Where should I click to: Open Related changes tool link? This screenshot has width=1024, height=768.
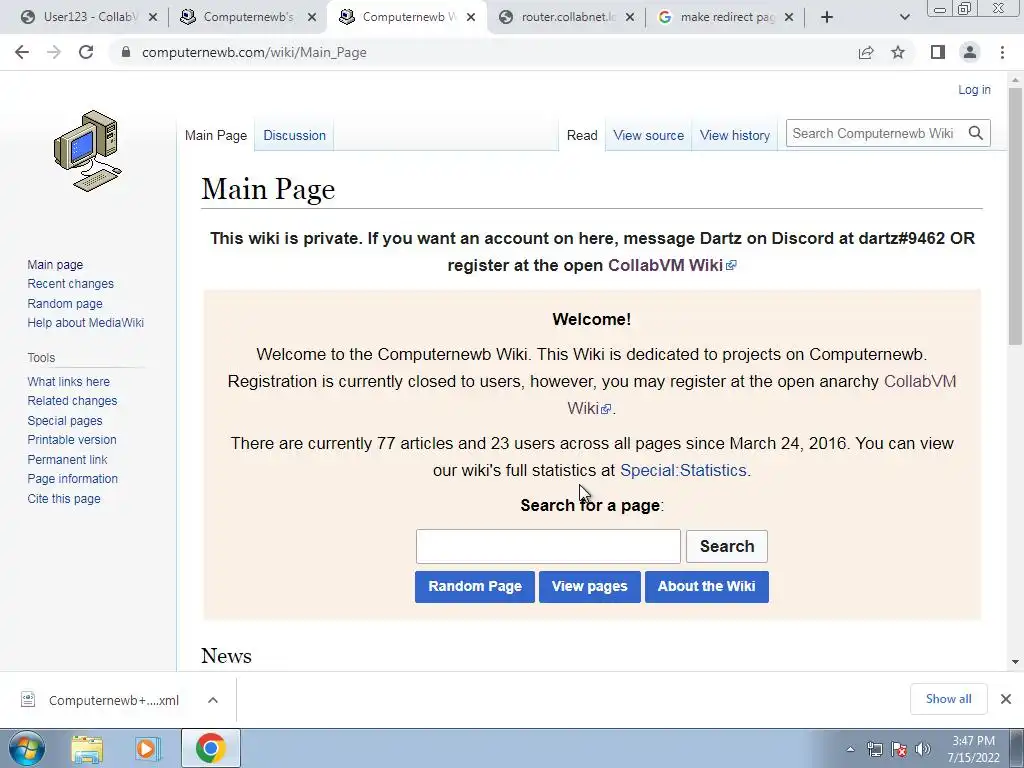click(x=72, y=400)
